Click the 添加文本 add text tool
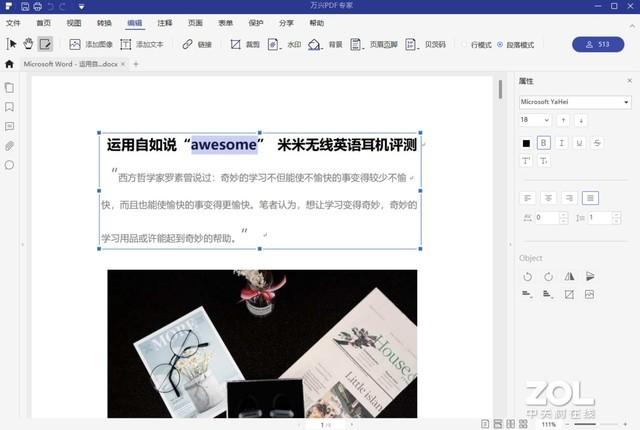640x430 pixels. (142, 44)
